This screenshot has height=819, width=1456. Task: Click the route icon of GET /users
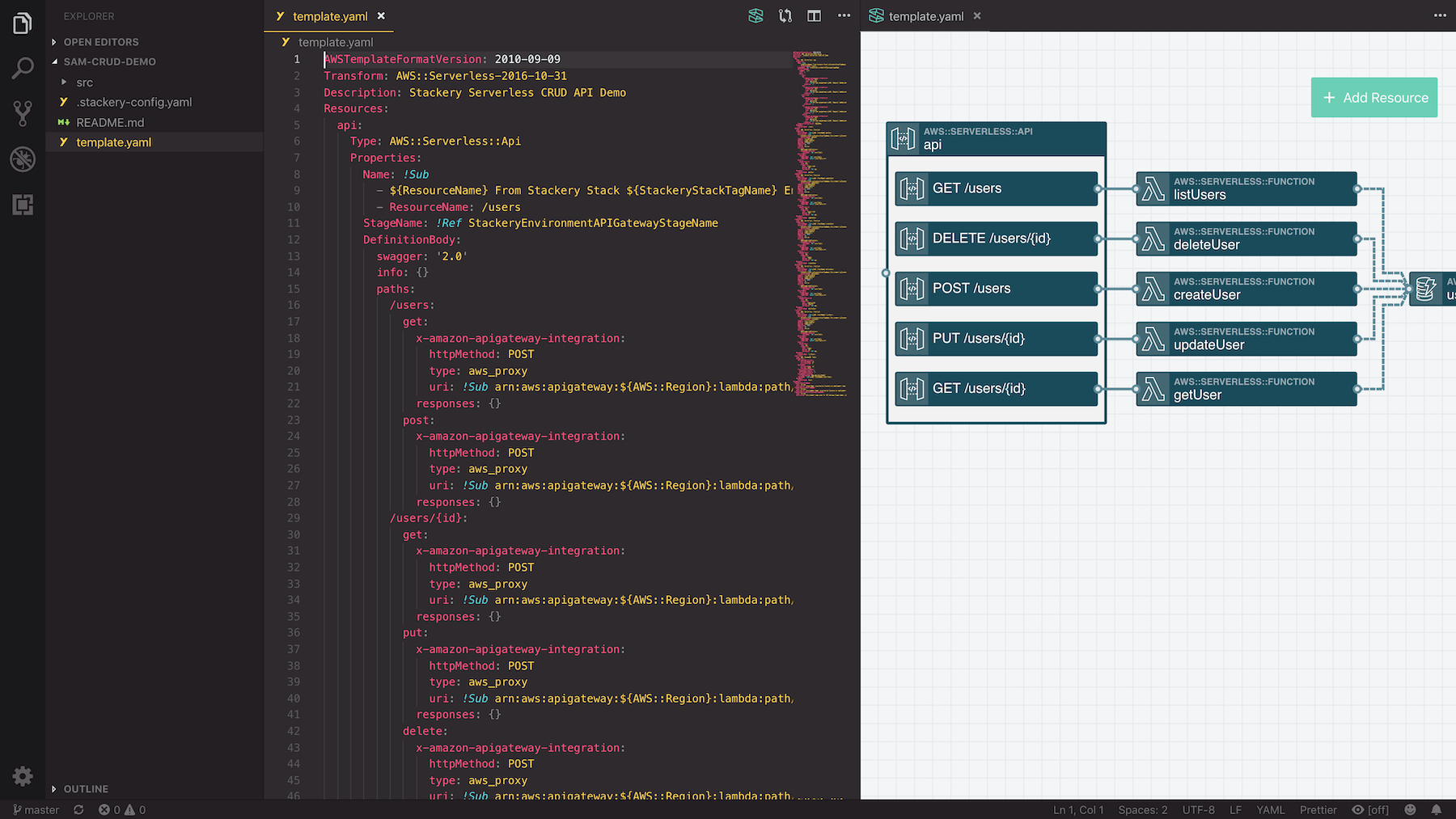tap(912, 188)
